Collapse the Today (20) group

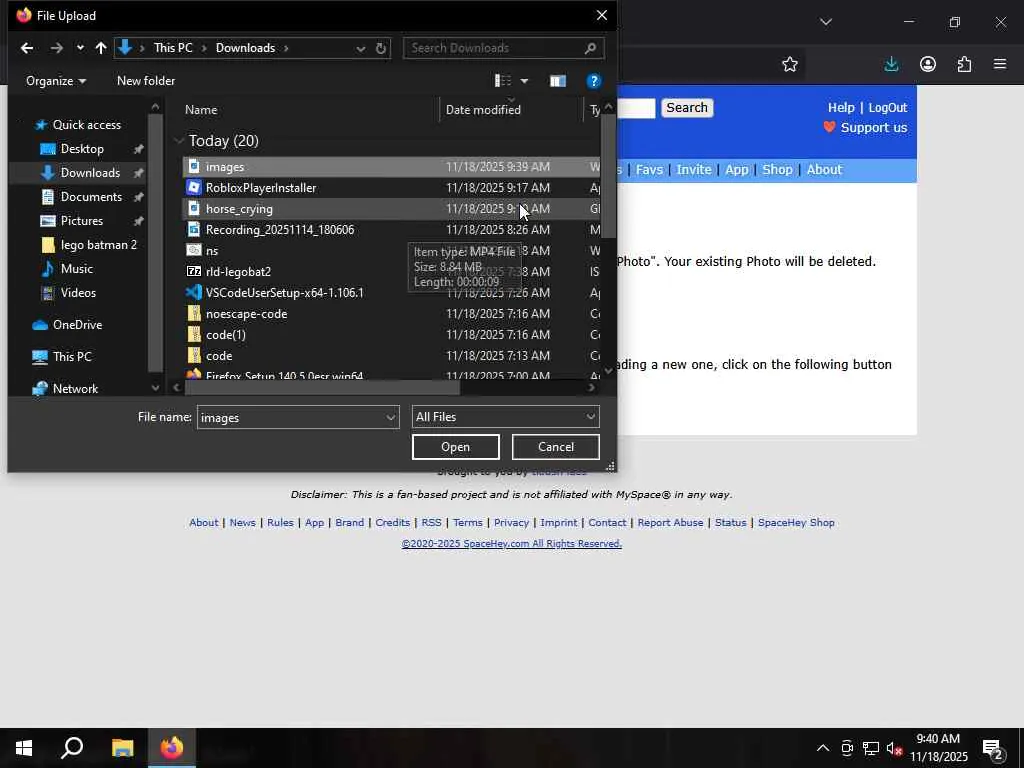[179, 141]
